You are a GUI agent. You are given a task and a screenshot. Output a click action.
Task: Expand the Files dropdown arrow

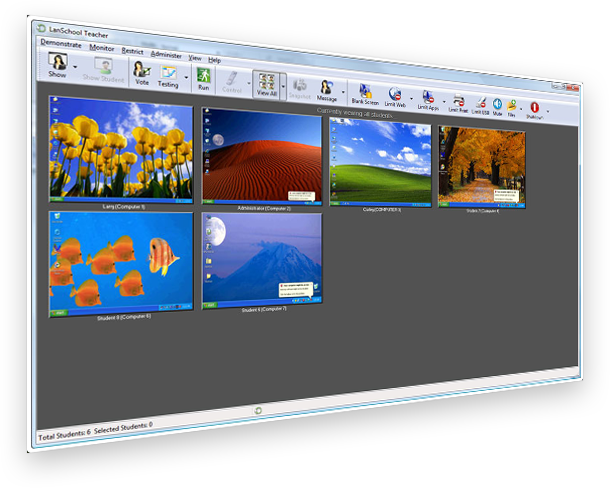pos(521,109)
